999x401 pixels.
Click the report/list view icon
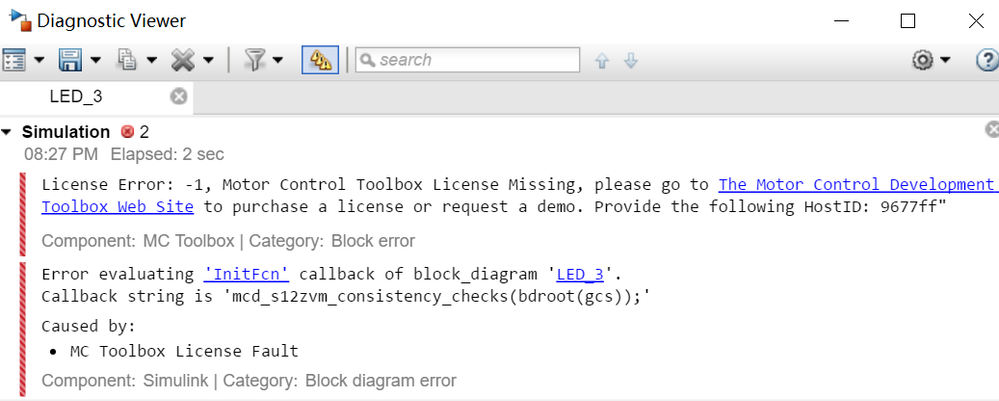point(14,60)
